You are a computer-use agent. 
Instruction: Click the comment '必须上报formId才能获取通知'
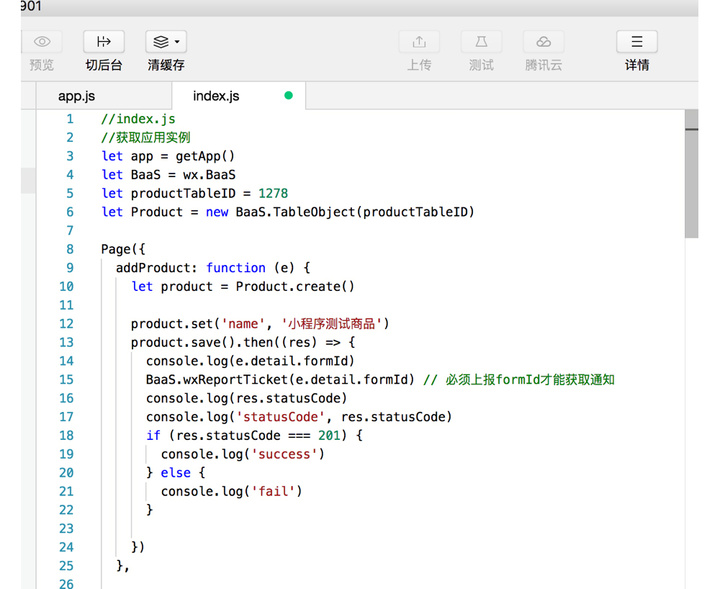pyautogui.click(x=530, y=380)
